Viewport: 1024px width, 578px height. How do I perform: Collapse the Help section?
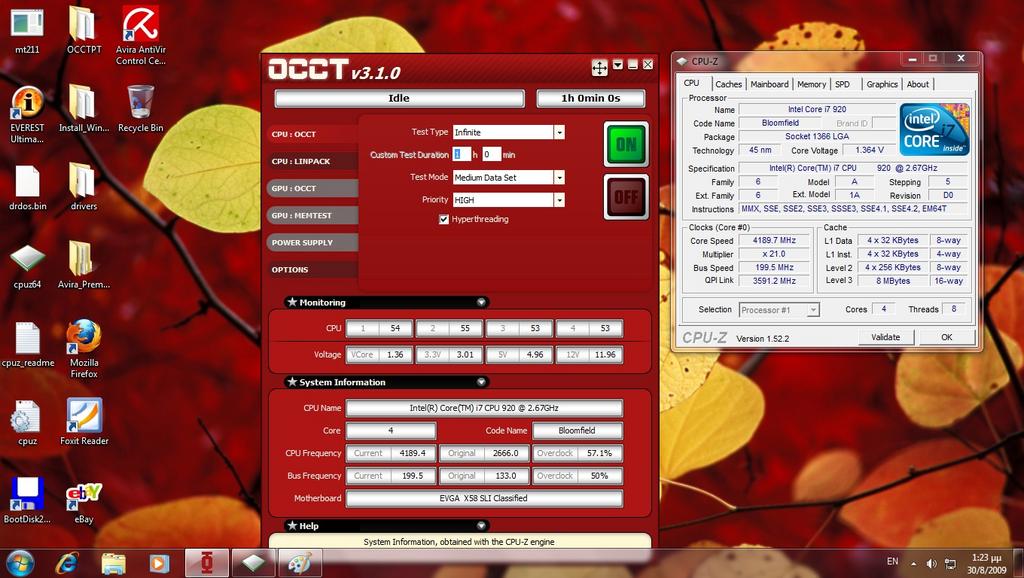481,526
